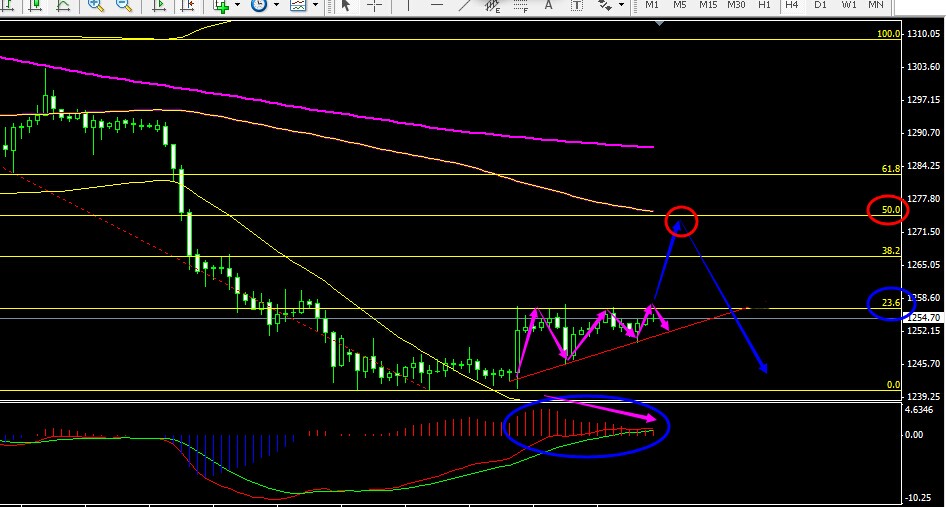Switch timeframe to M15
This screenshot has height=507, width=946.
[x=708, y=5]
